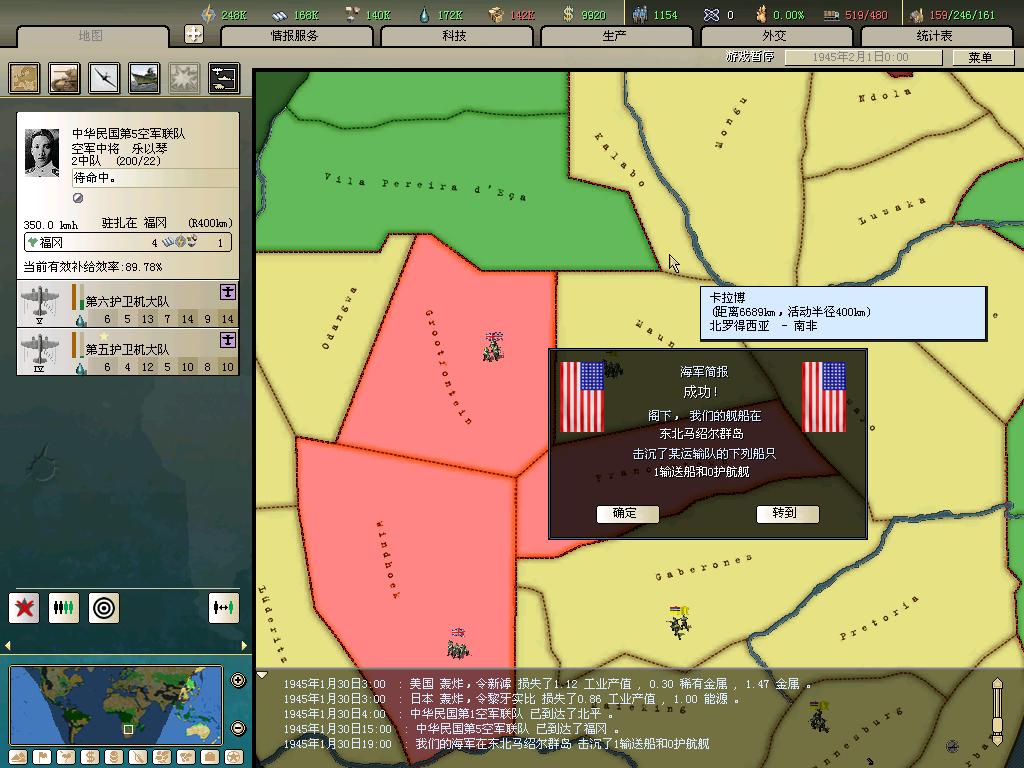Image resolution: width=1024 pixels, height=768 pixels.
Task: Select the political map mode flag icon
Action: tap(42, 758)
